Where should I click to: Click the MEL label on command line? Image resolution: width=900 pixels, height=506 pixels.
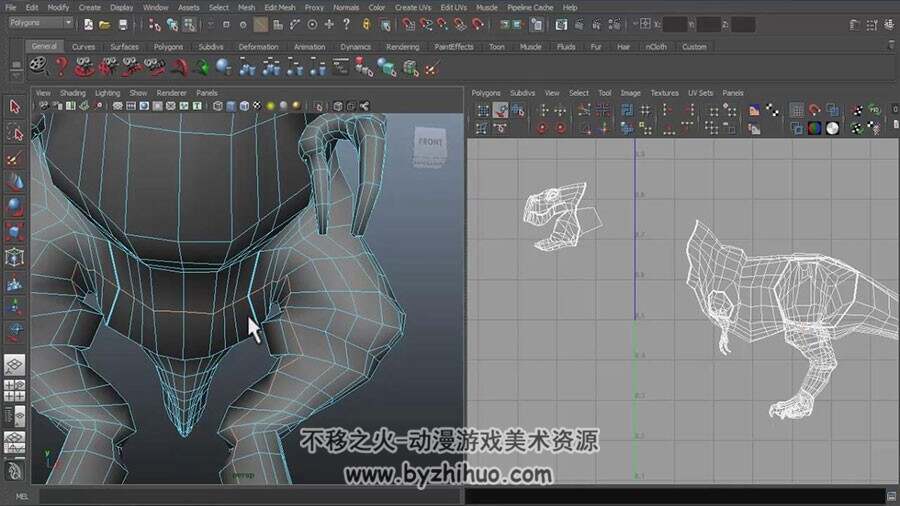21,496
